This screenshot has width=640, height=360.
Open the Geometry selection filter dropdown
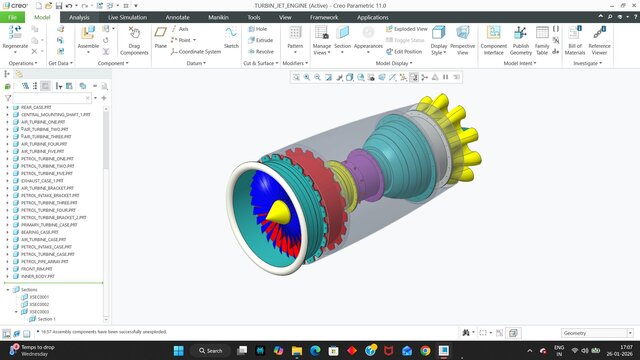(630, 333)
